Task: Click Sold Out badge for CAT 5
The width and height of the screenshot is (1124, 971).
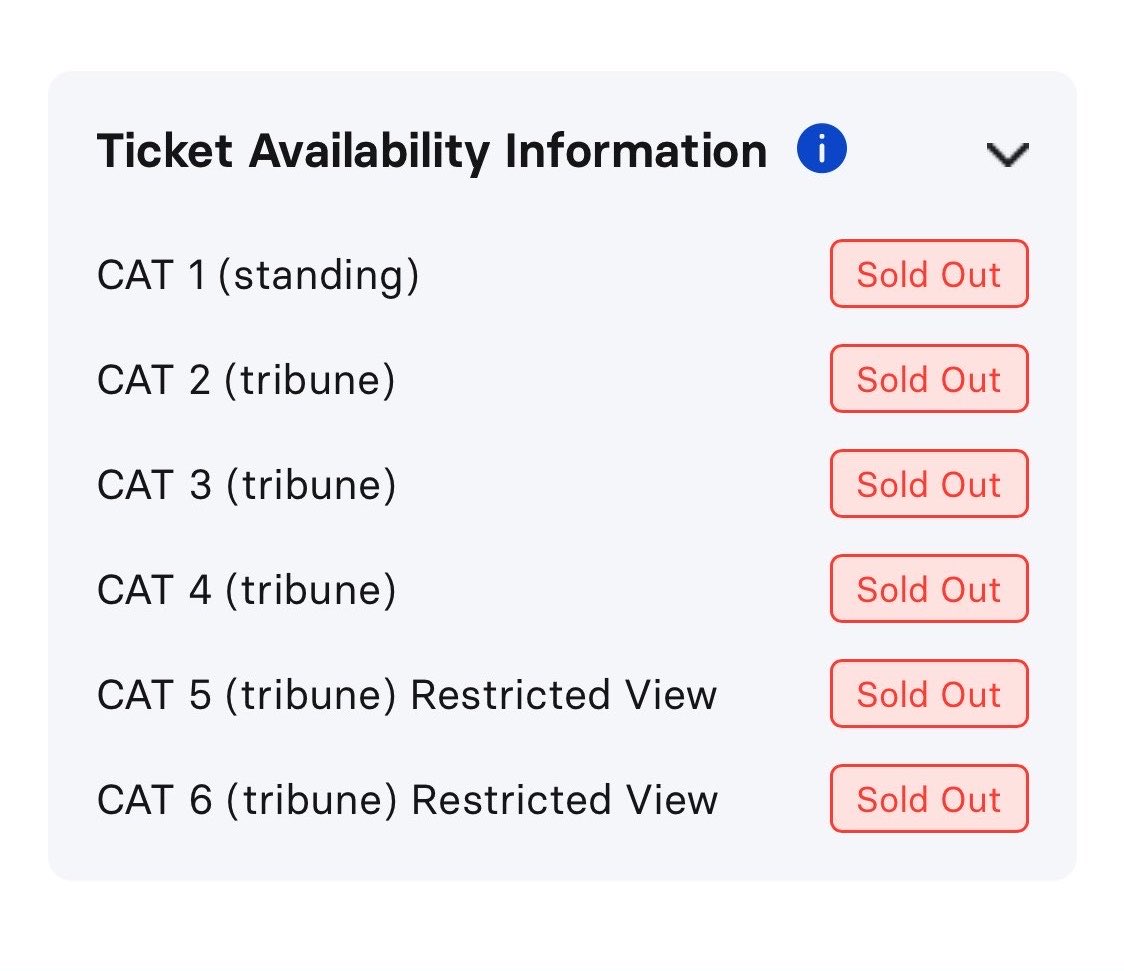Action: pyautogui.click(x=929, y=694)
